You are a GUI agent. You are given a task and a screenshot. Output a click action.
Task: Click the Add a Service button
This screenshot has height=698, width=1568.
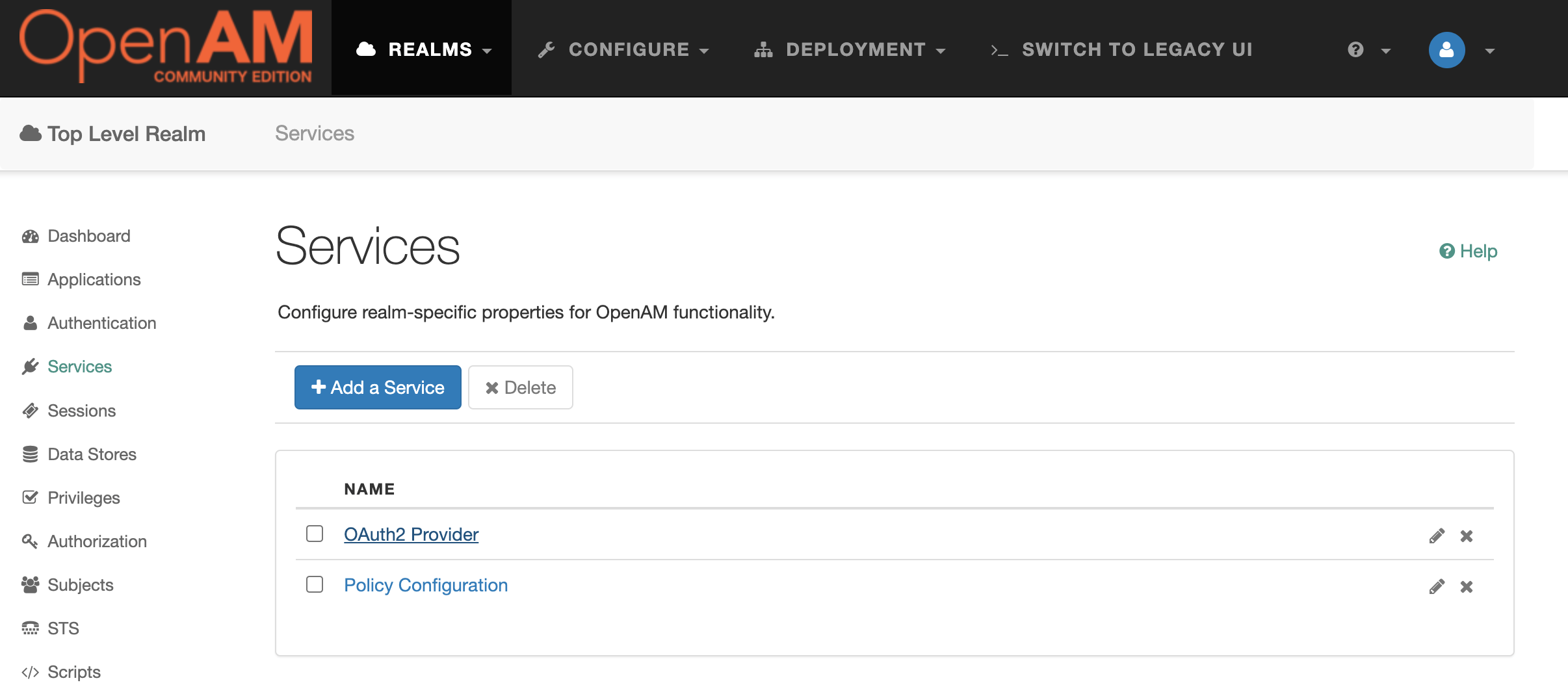pos(377,387)
